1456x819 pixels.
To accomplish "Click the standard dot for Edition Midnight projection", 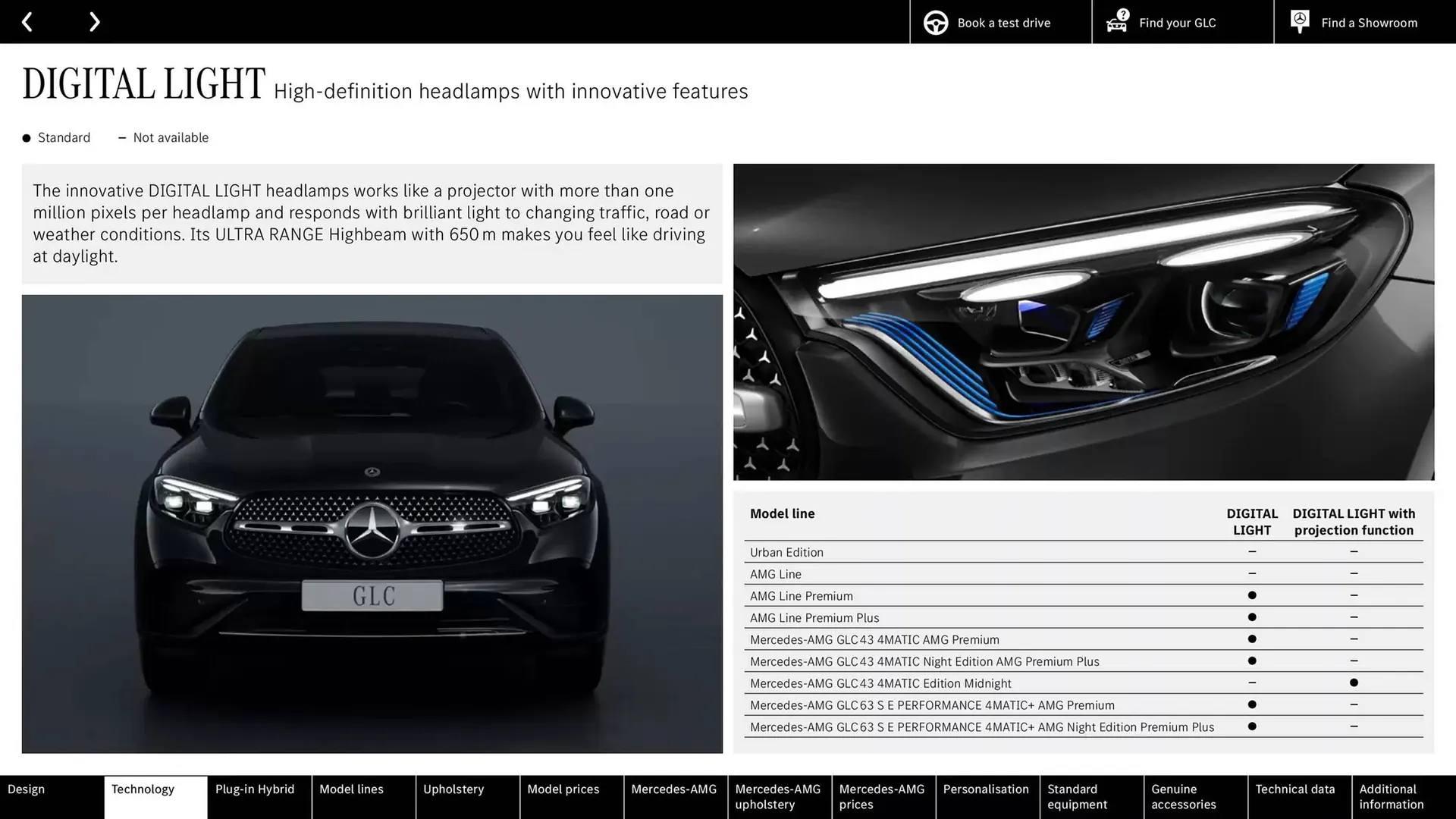I will click(x=1354, y=683).
